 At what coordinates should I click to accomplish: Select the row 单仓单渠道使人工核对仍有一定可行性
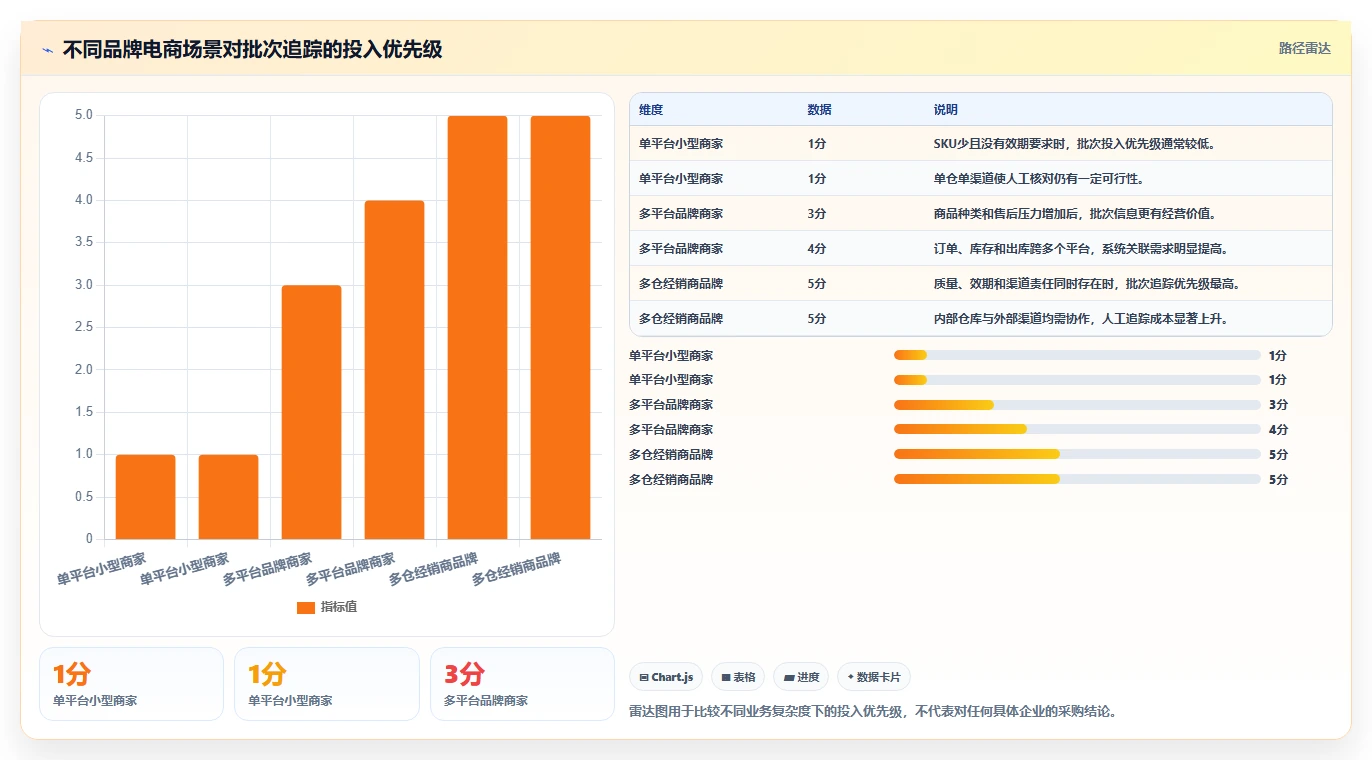point(981,179)
